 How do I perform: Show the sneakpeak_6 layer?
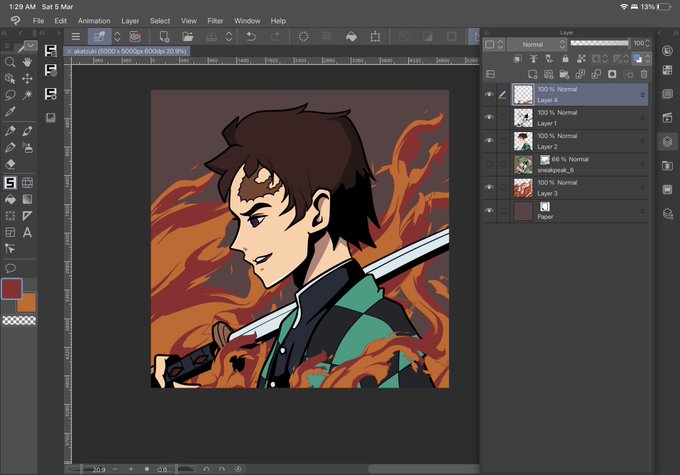tap(489, 164)
